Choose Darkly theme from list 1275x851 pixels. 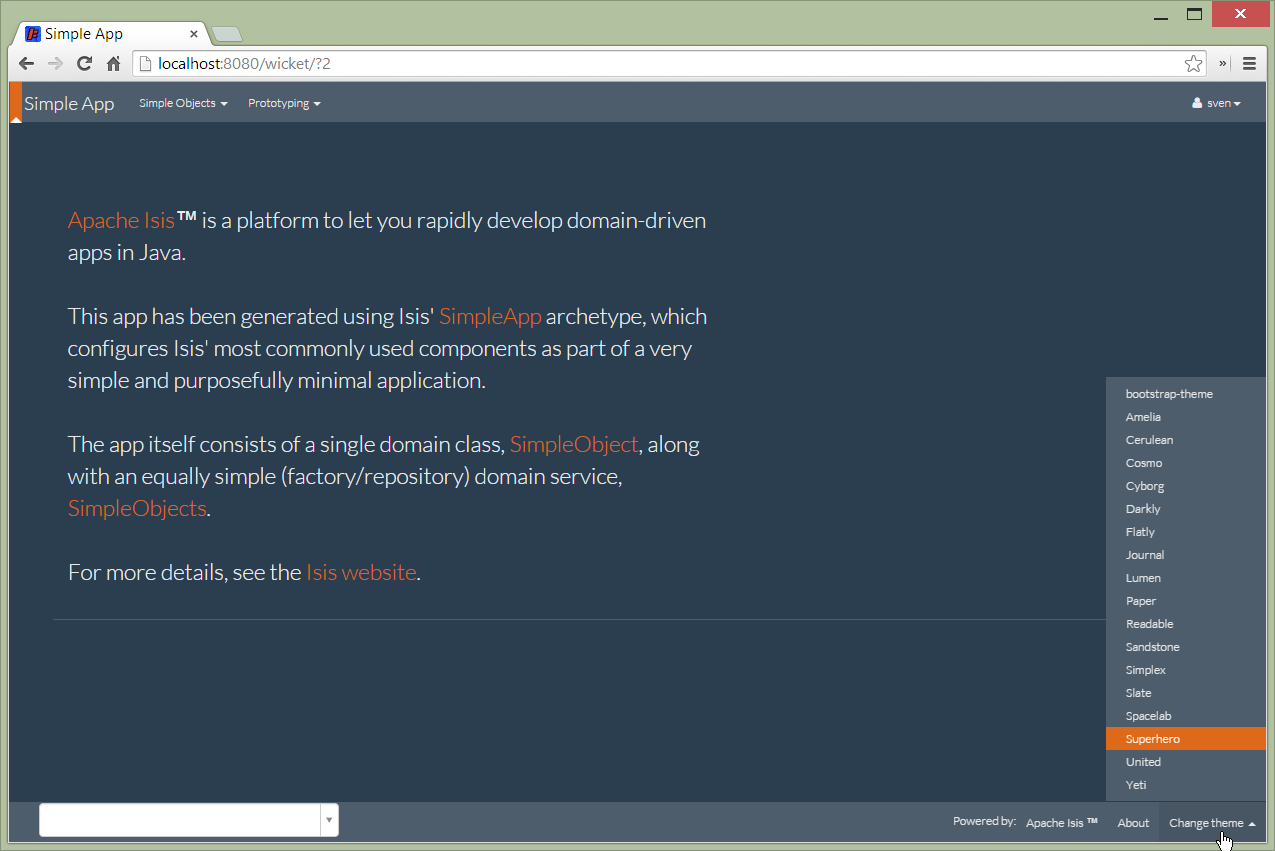point(1143,509)
